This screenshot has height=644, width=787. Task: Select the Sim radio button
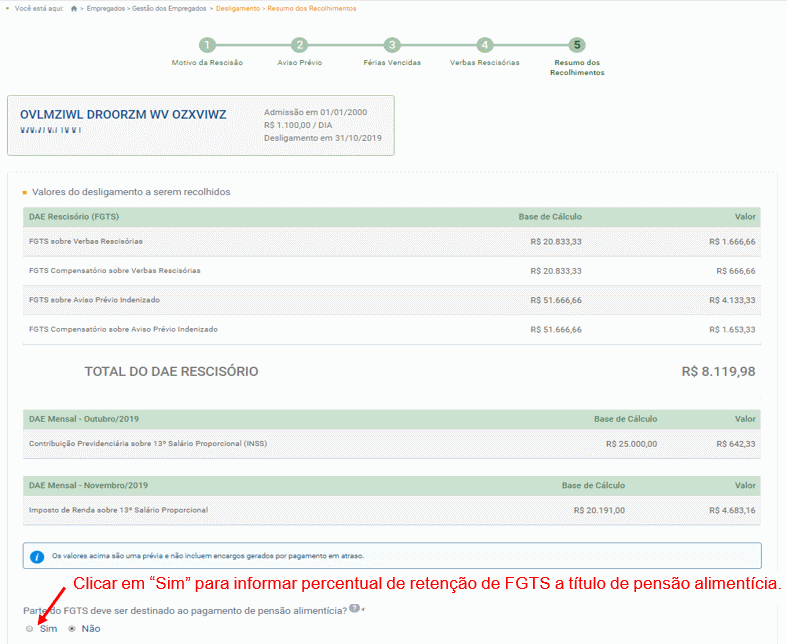30,628
